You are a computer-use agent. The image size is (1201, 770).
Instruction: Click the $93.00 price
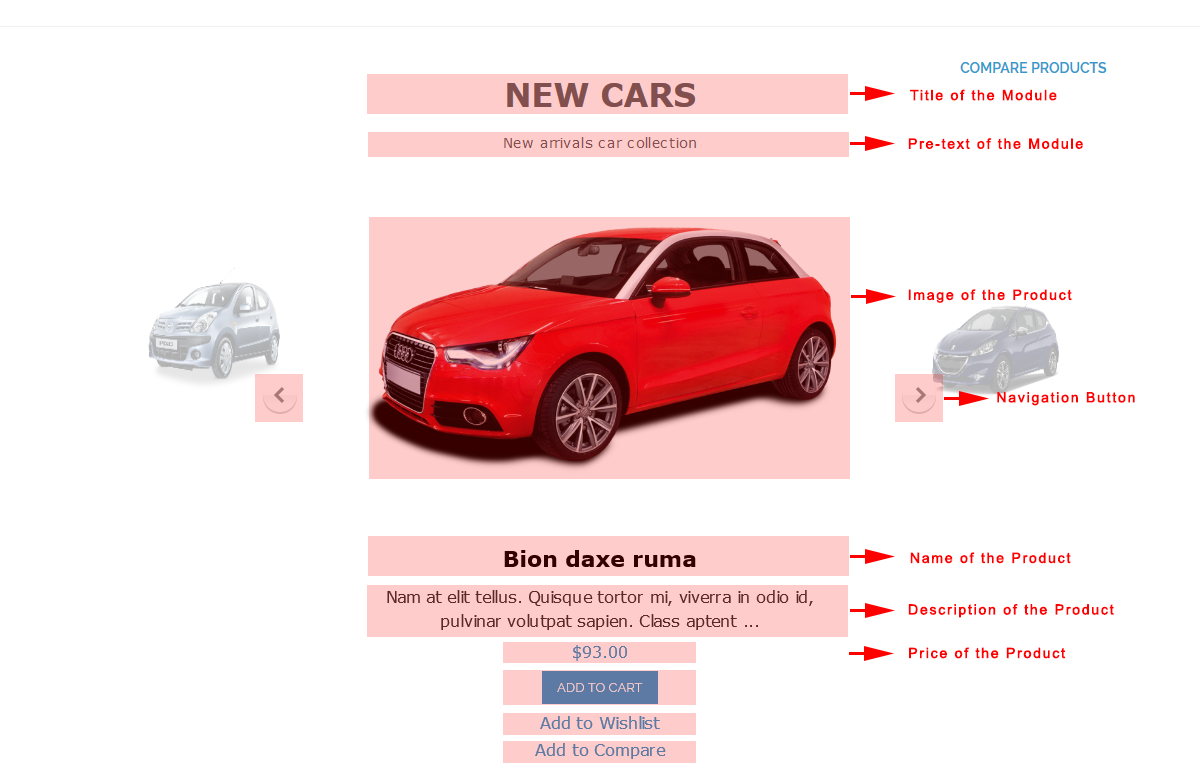pos(600,653)
